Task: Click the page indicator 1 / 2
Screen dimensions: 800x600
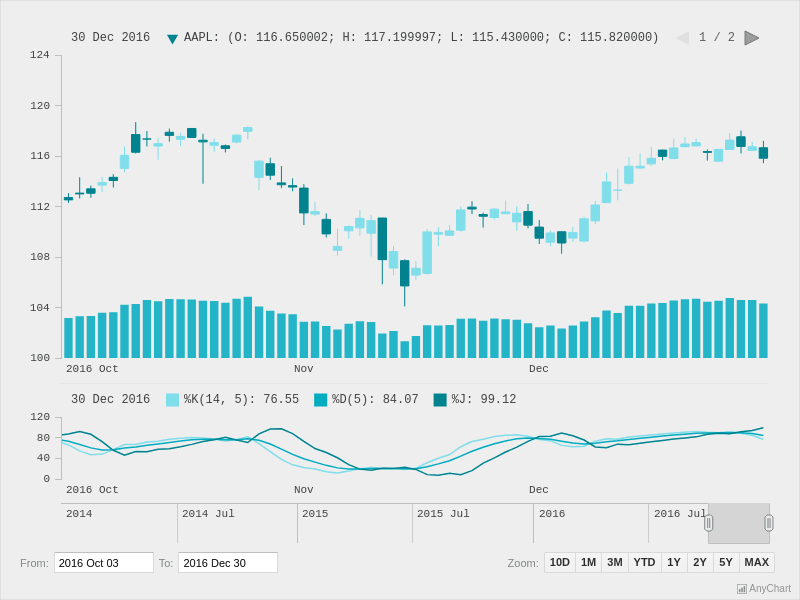Action: click(717, 37)
